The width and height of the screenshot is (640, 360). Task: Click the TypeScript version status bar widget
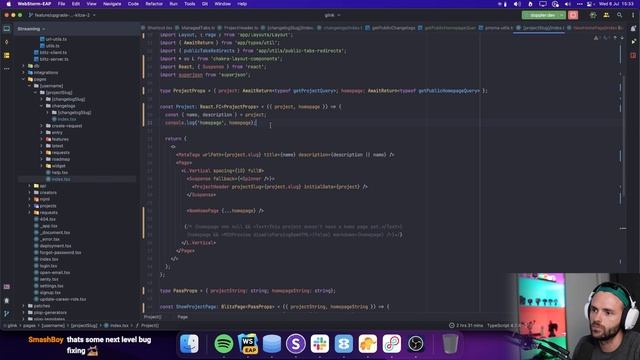[x=504, y=326]
